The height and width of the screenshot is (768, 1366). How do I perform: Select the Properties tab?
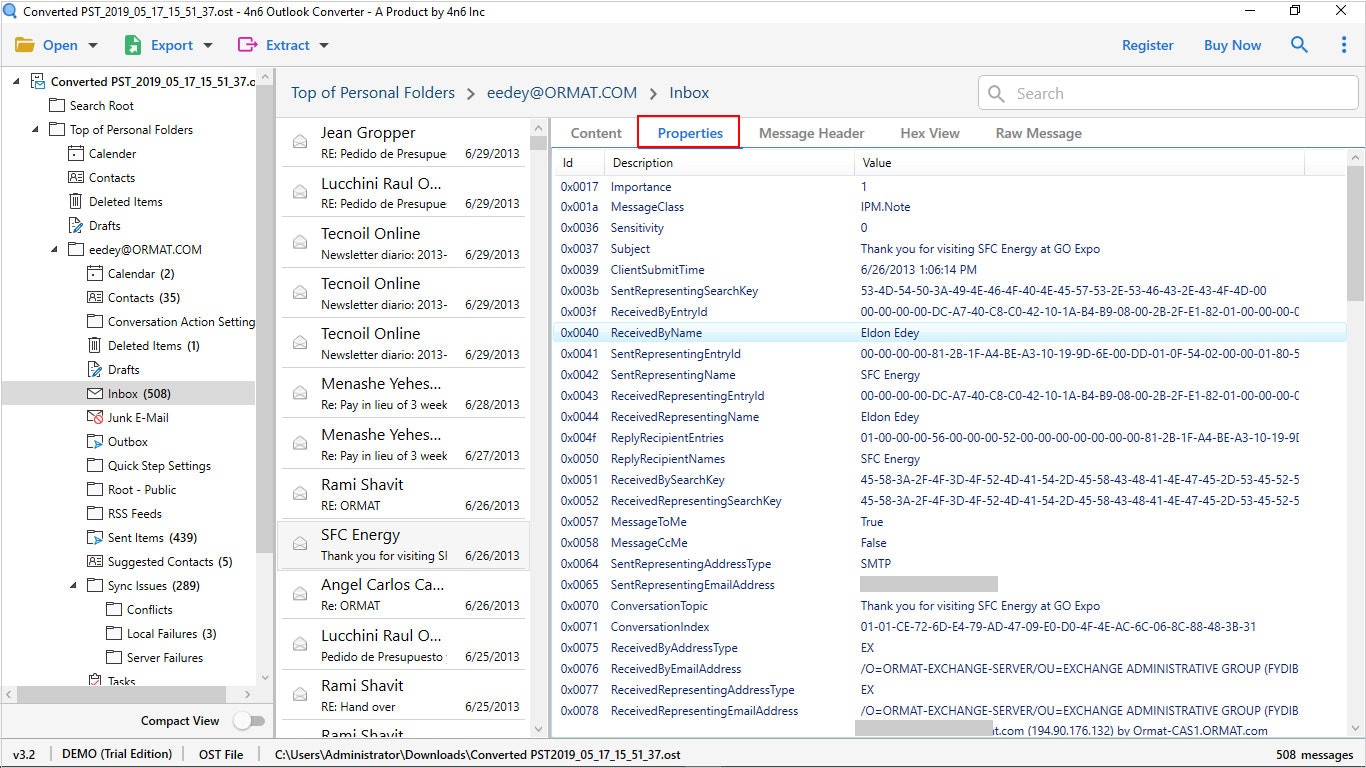(690, 133)
